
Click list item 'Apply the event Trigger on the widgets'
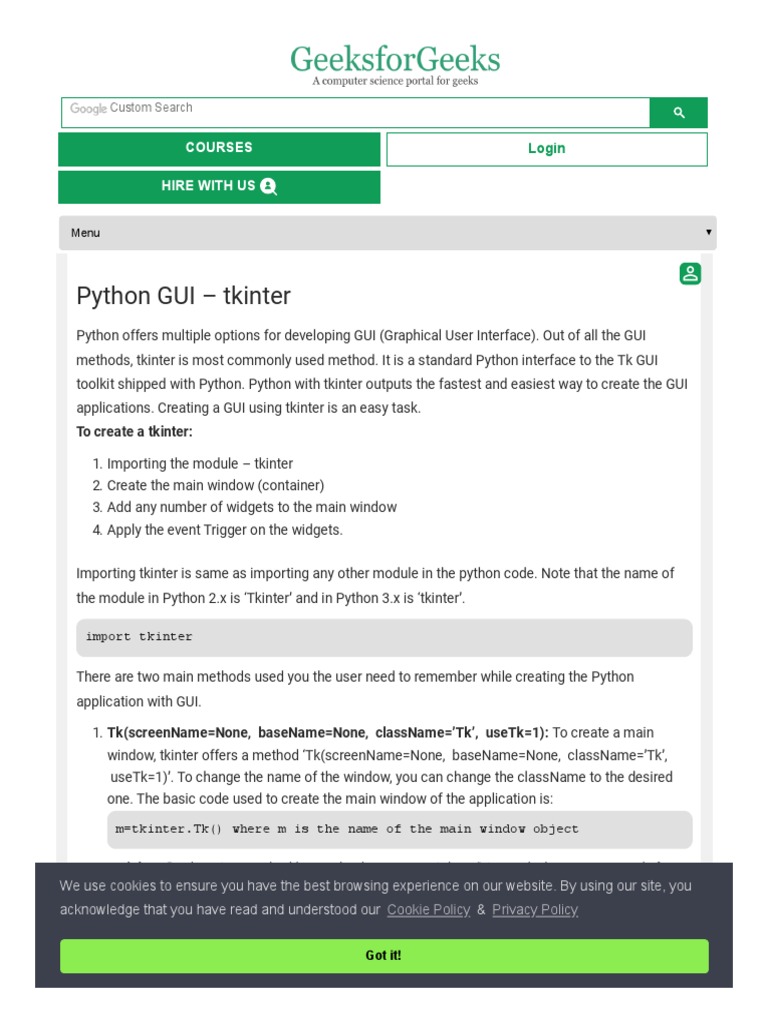tap(225, 530)
